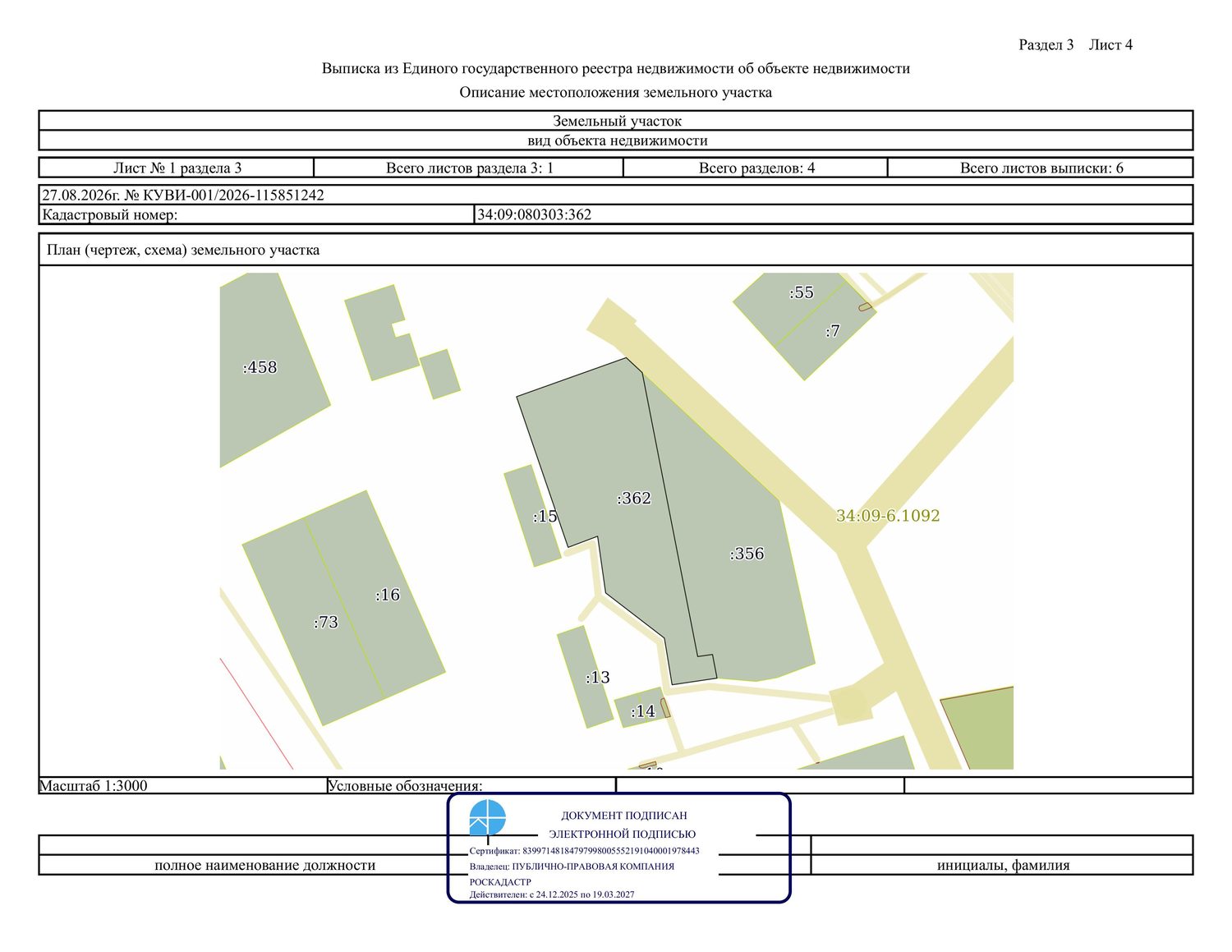Click the blue Roskadastr logo in the signature stamp

[487, 818]
